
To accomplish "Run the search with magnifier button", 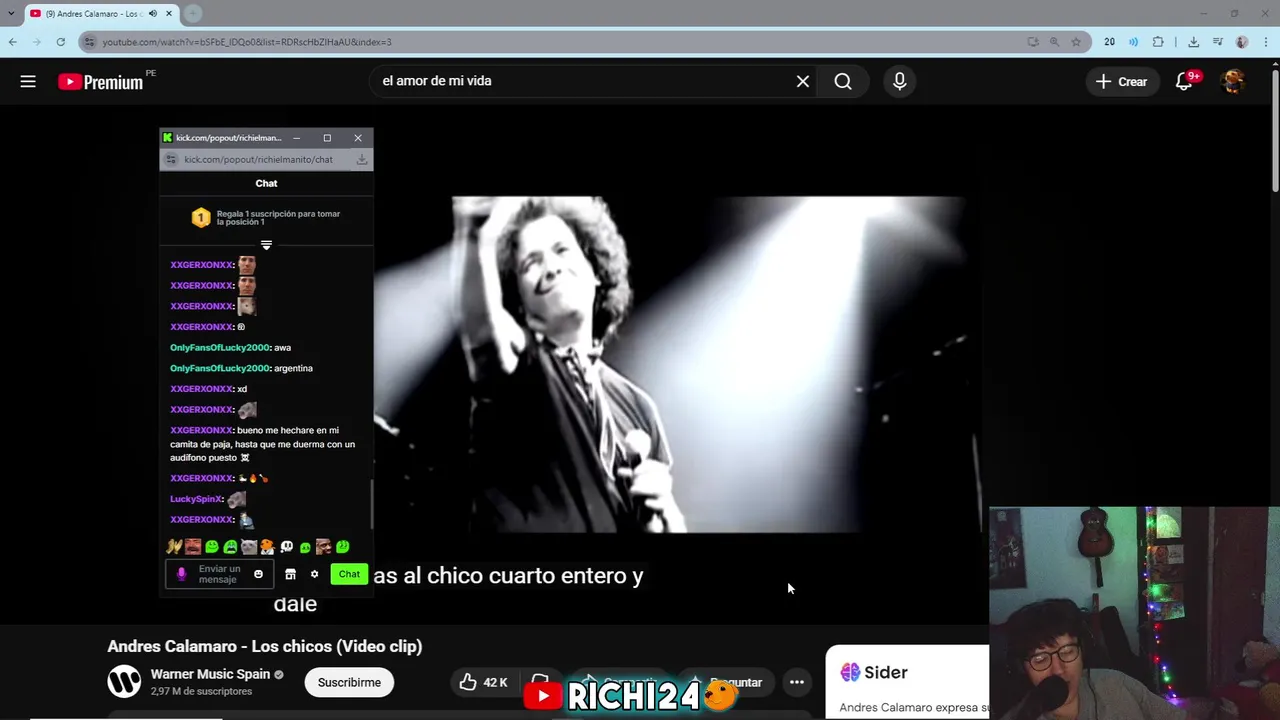I will click(843, 81).
